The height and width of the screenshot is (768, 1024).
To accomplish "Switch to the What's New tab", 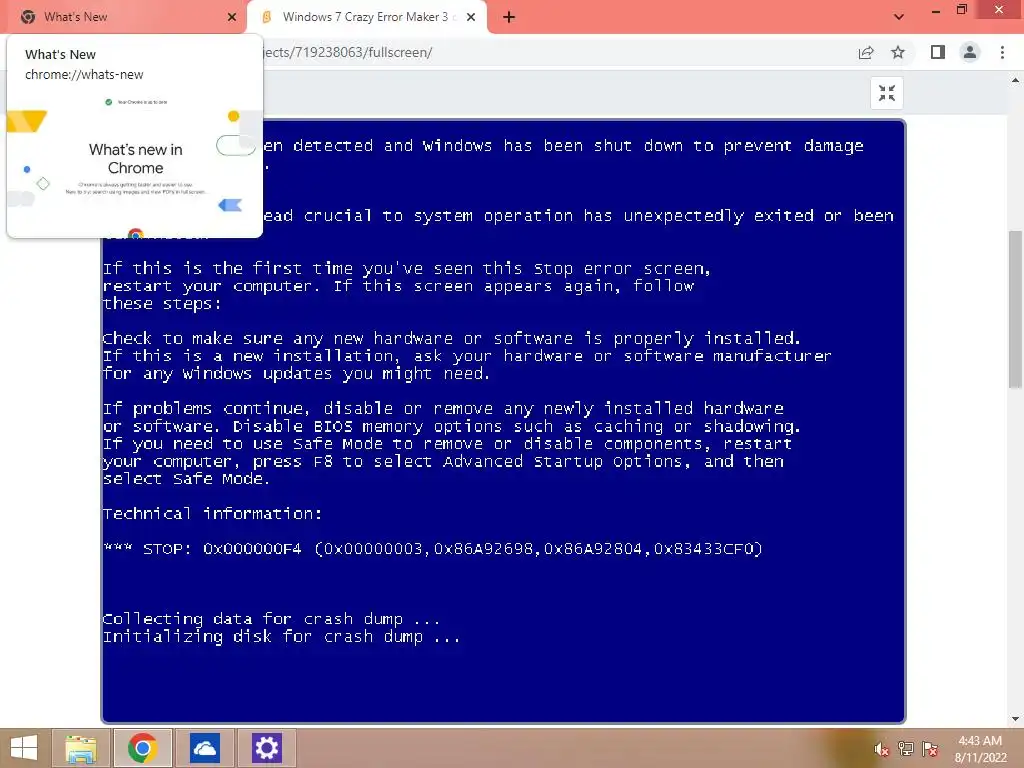I will pos(124,17).
